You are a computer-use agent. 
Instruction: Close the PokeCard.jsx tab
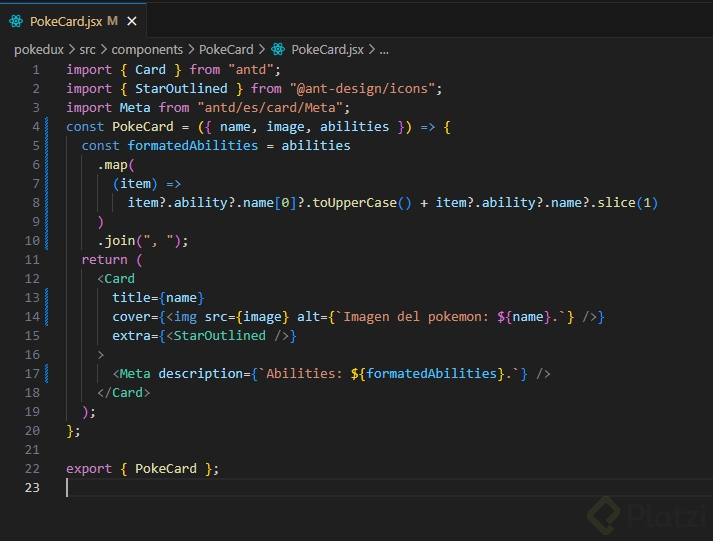pos(132,21)
